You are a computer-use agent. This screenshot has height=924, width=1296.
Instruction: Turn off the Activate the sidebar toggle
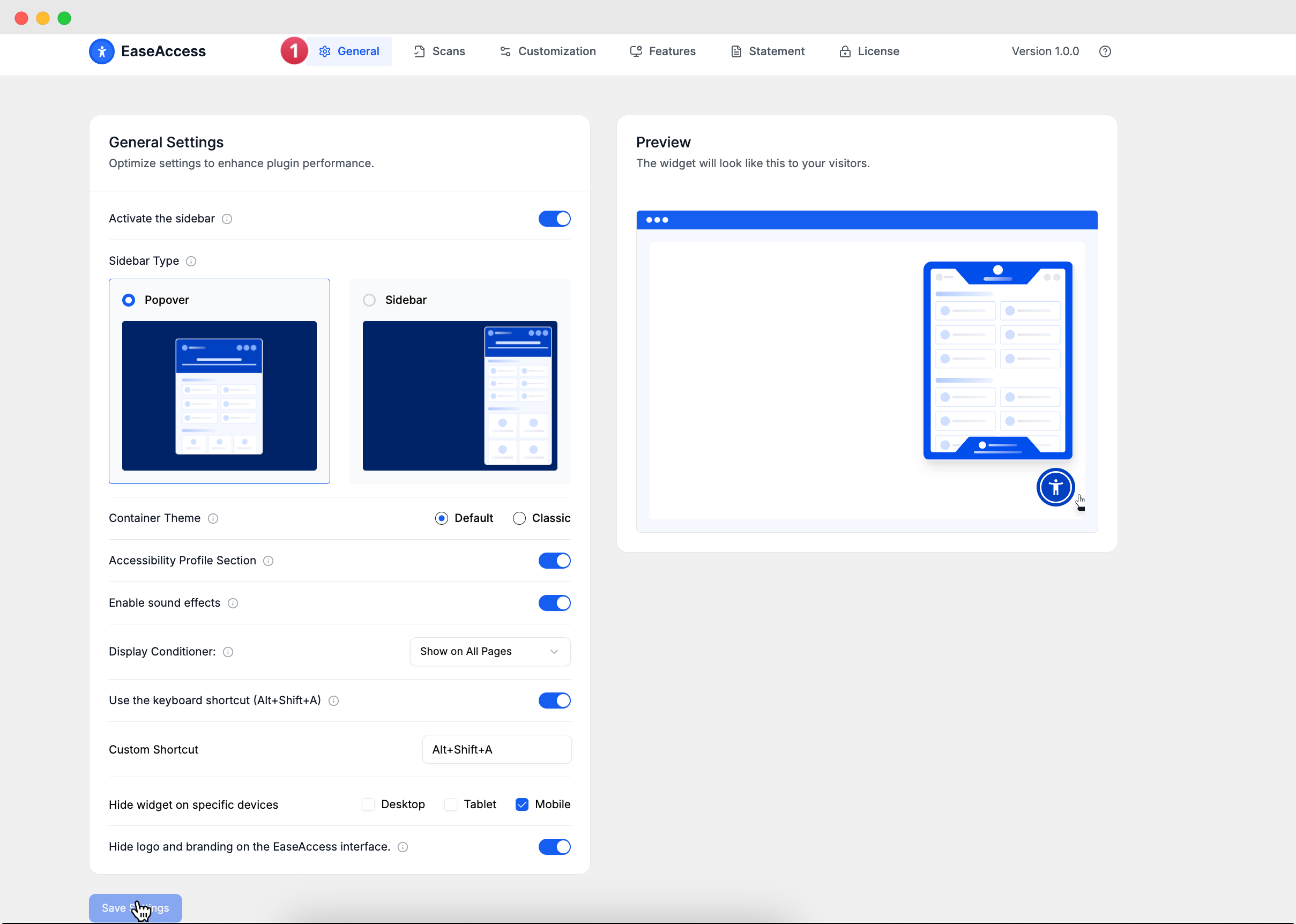pyautogui.click(x=554, y=219)
